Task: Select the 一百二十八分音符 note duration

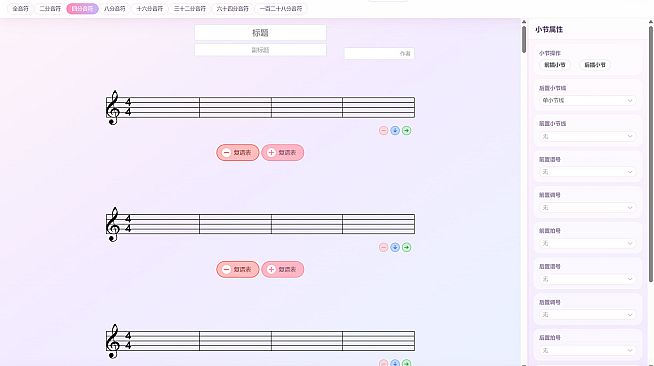Action: coord(281,8)
